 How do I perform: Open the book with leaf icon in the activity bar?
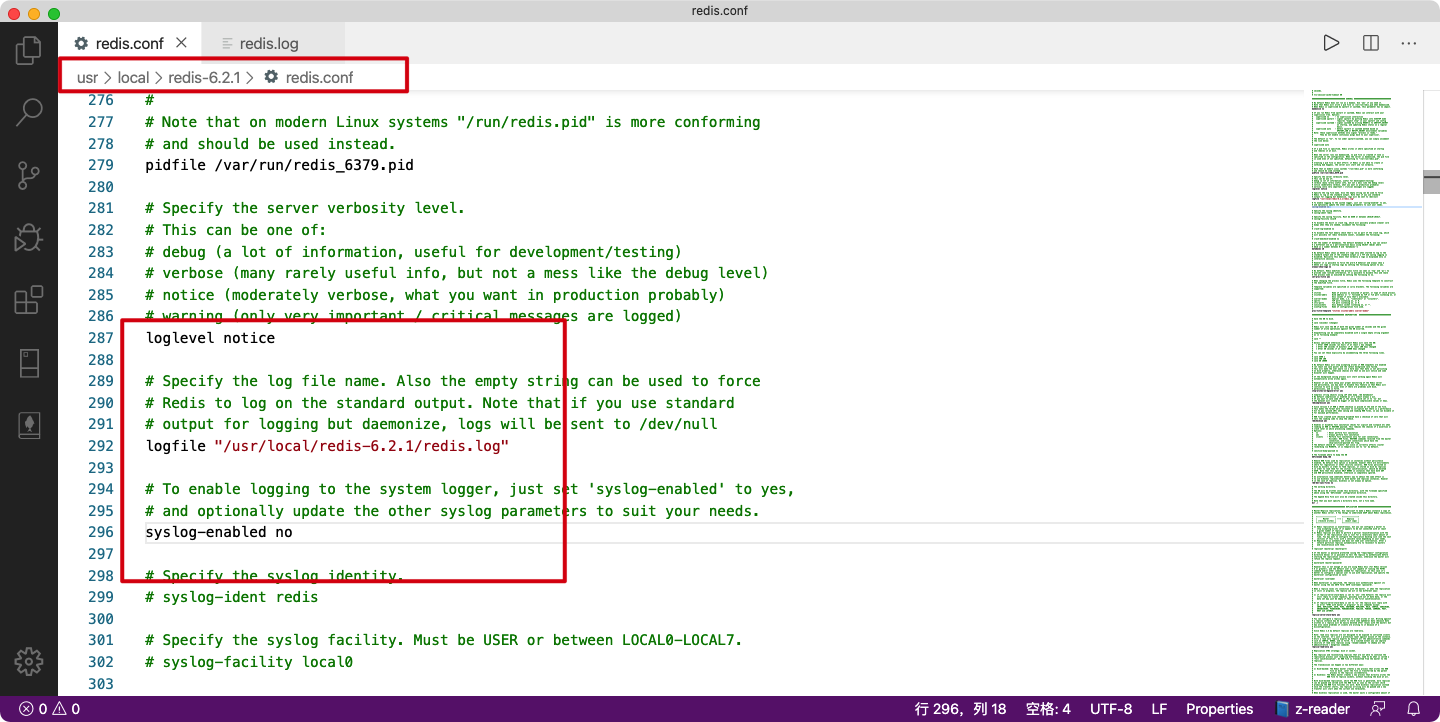pyautogui.click(x=29, y=424)
